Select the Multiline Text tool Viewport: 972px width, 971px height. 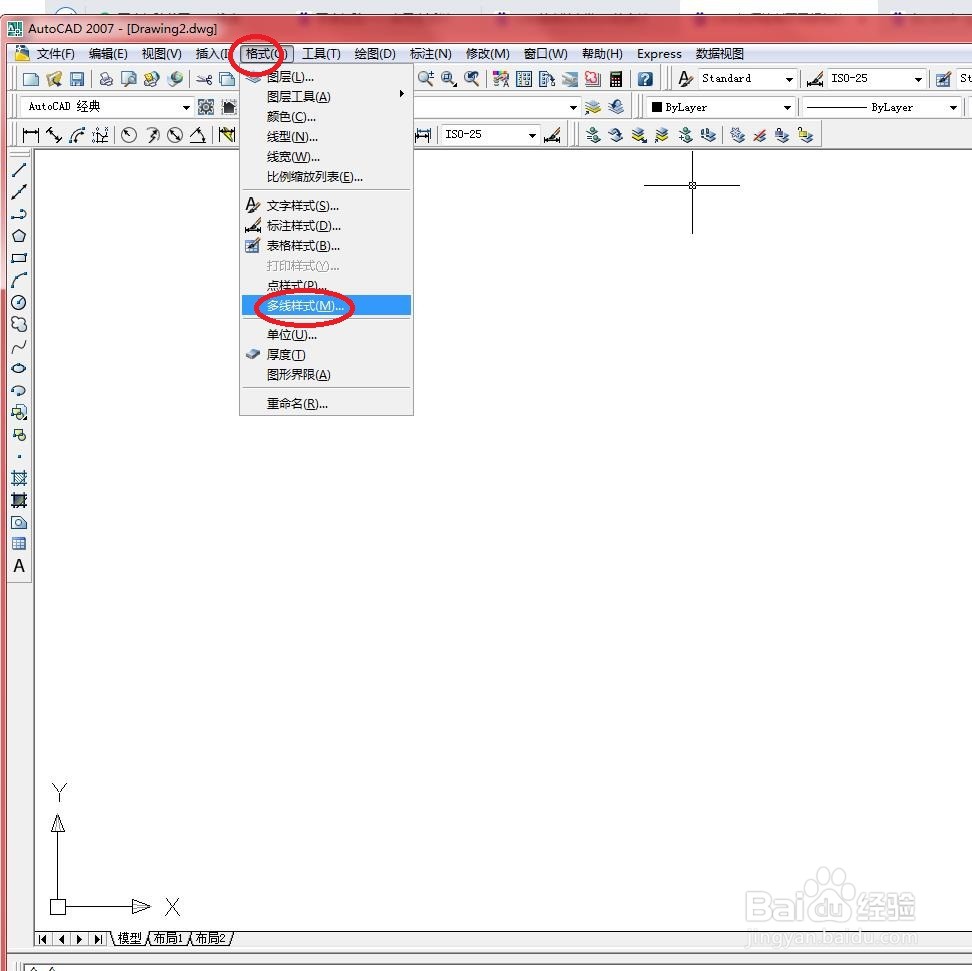pyautogui.click(x=19, y=566)
